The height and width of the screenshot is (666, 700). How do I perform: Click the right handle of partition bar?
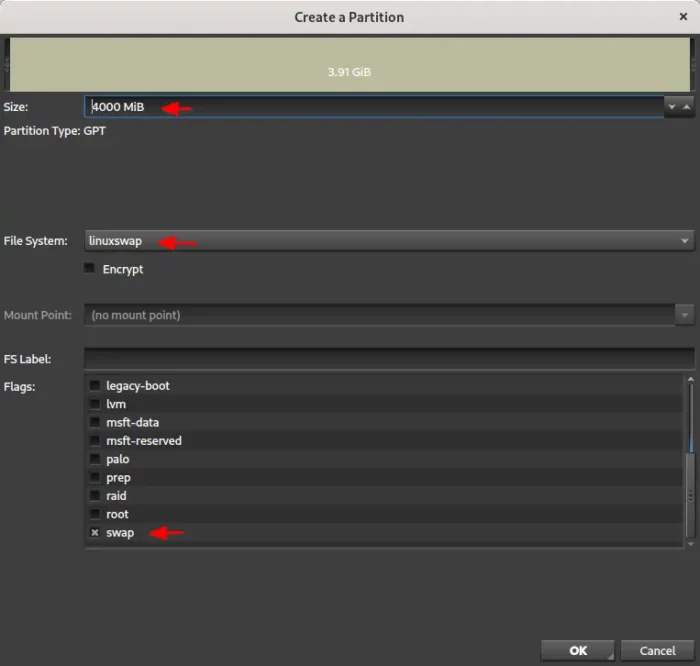point(693,65)
